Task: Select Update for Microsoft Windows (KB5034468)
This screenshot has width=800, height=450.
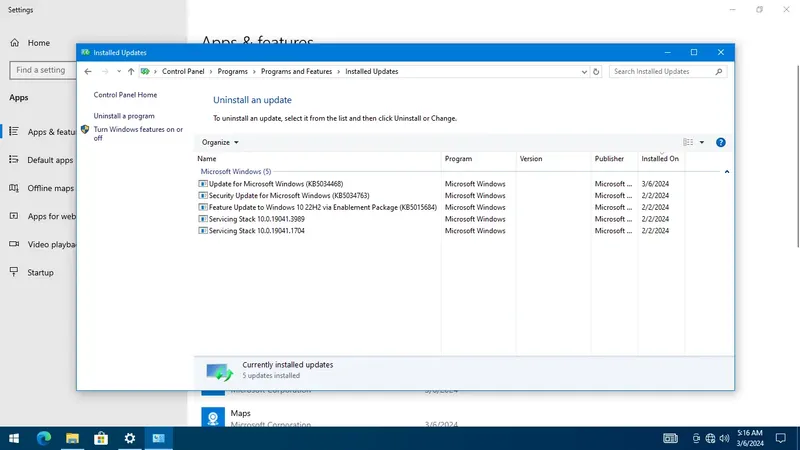Action: pos(276,184)
